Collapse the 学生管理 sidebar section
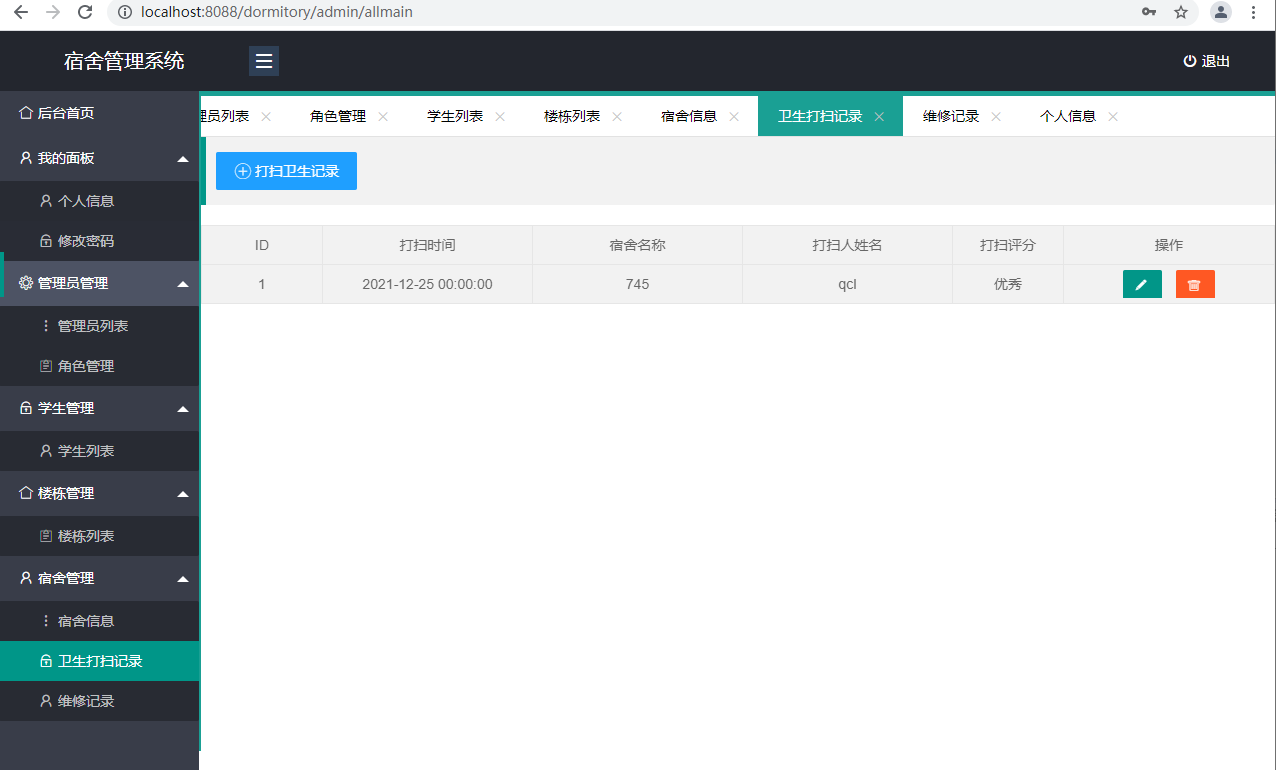Viewport: 1276px width, 770px height. click(x=182, y=409)
